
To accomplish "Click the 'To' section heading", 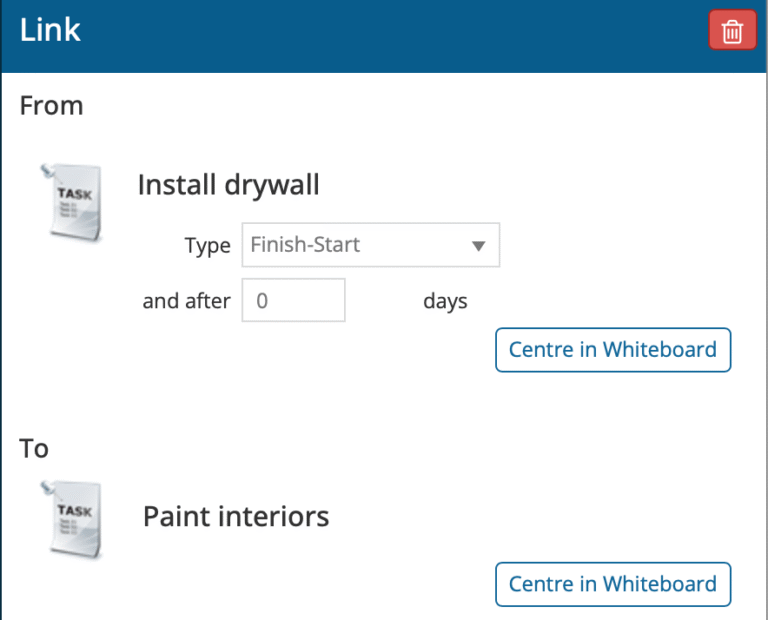I will point(34,449).
